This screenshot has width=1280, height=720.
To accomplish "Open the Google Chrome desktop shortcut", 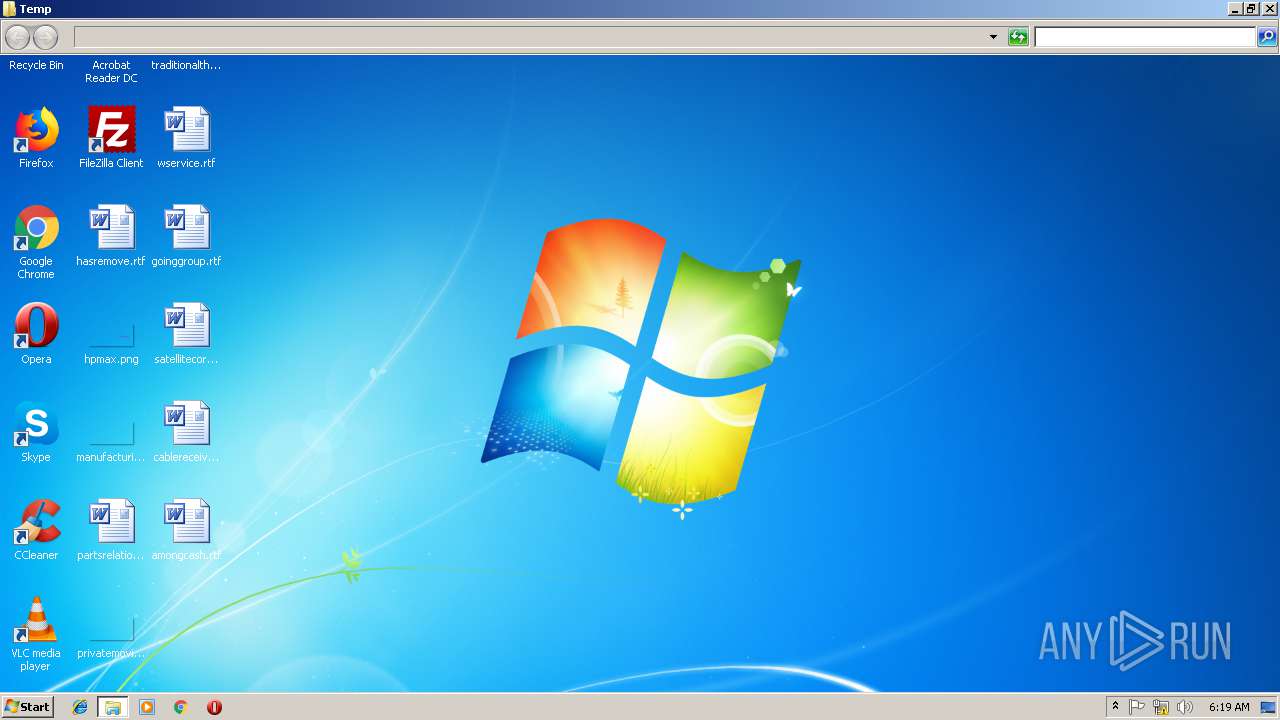I will [x=36, y=228].
